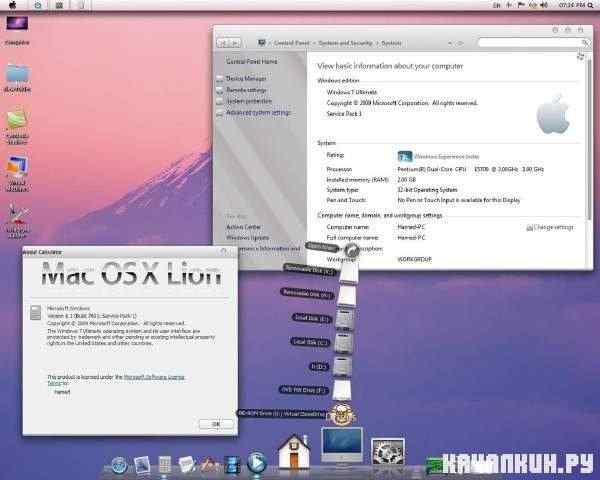The width and height of the screenshot is (600, 480).
Task: Click the System window vertical scrollbar
Action: (x=589, y=138)
